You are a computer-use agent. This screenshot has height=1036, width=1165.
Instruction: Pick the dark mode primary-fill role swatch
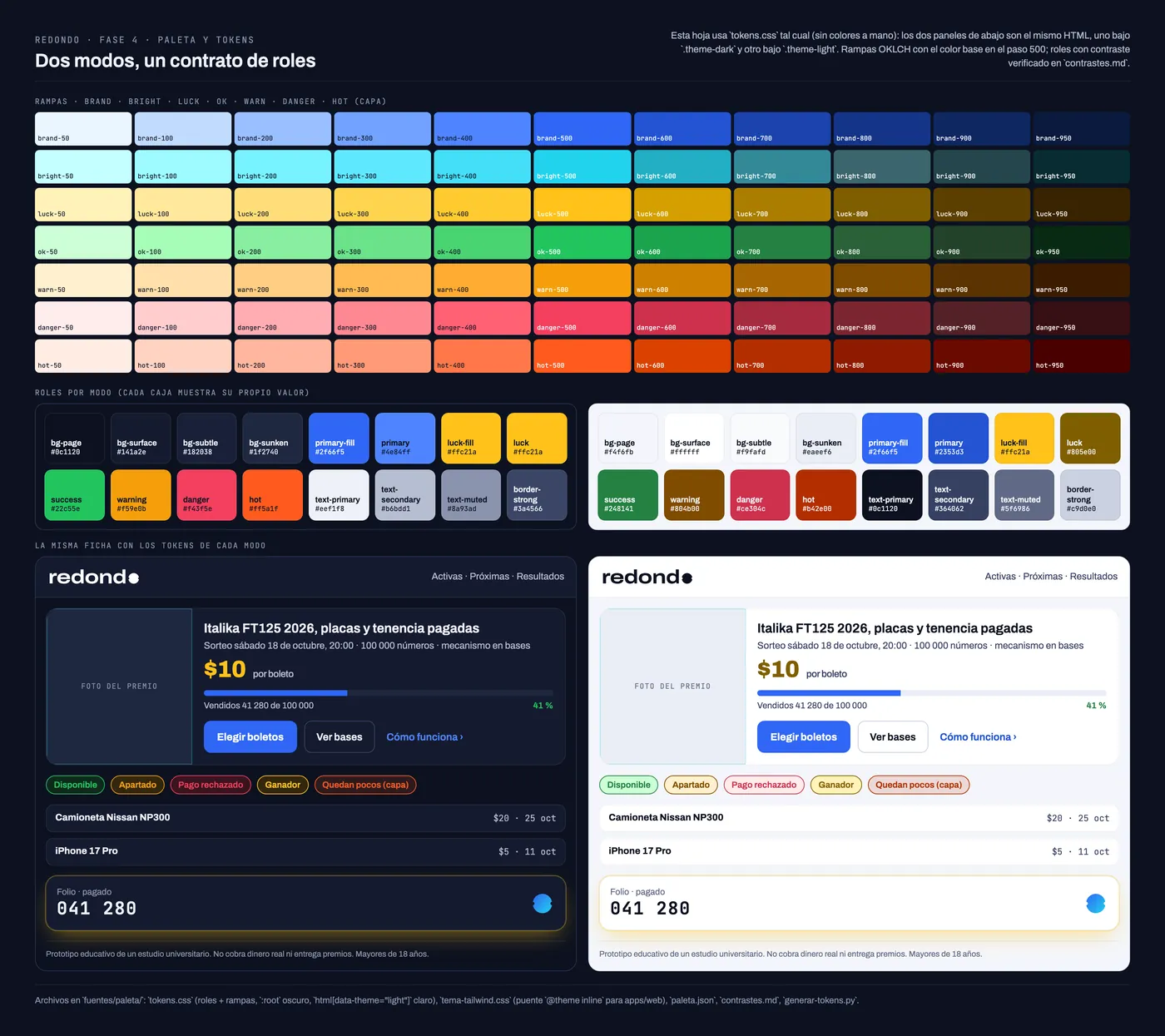(x=339, y=439)
